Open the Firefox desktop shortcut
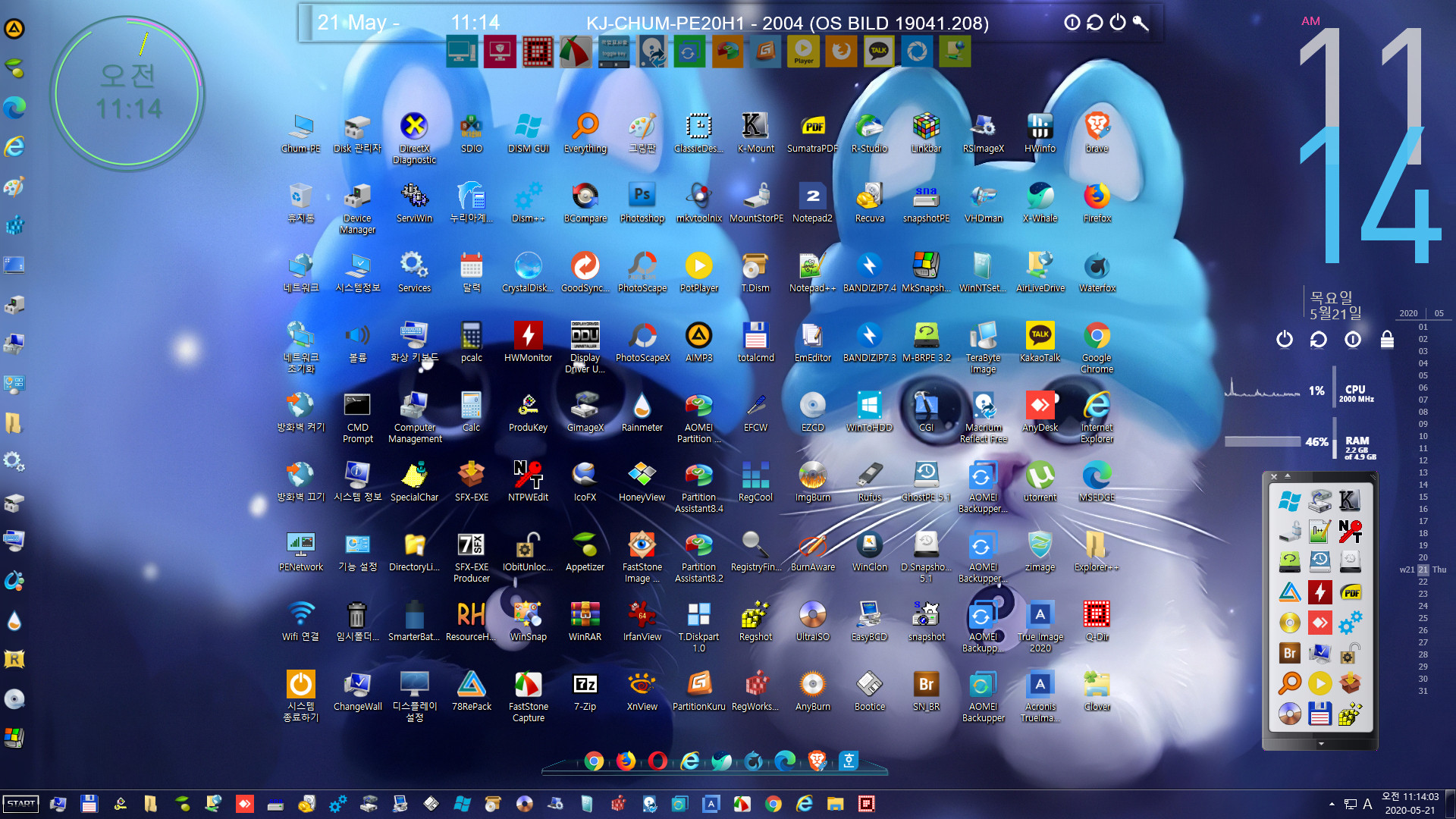Image resolution: width=1456 pixels, height=819 pixels. coord(1097,203)
